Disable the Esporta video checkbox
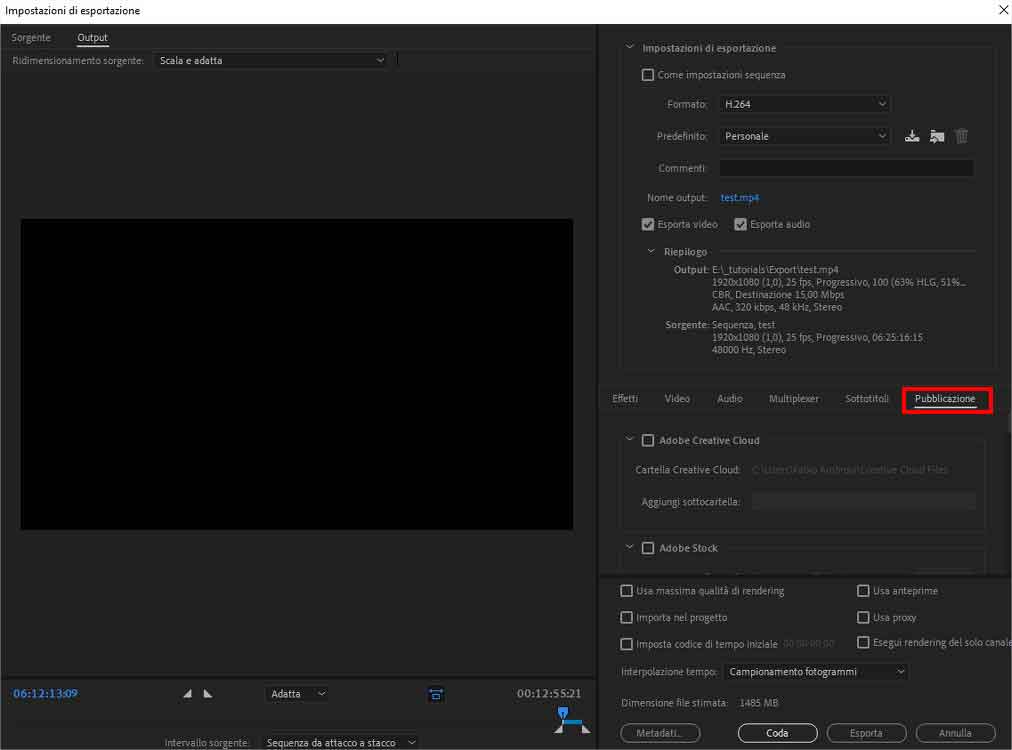 coord(647,224)
